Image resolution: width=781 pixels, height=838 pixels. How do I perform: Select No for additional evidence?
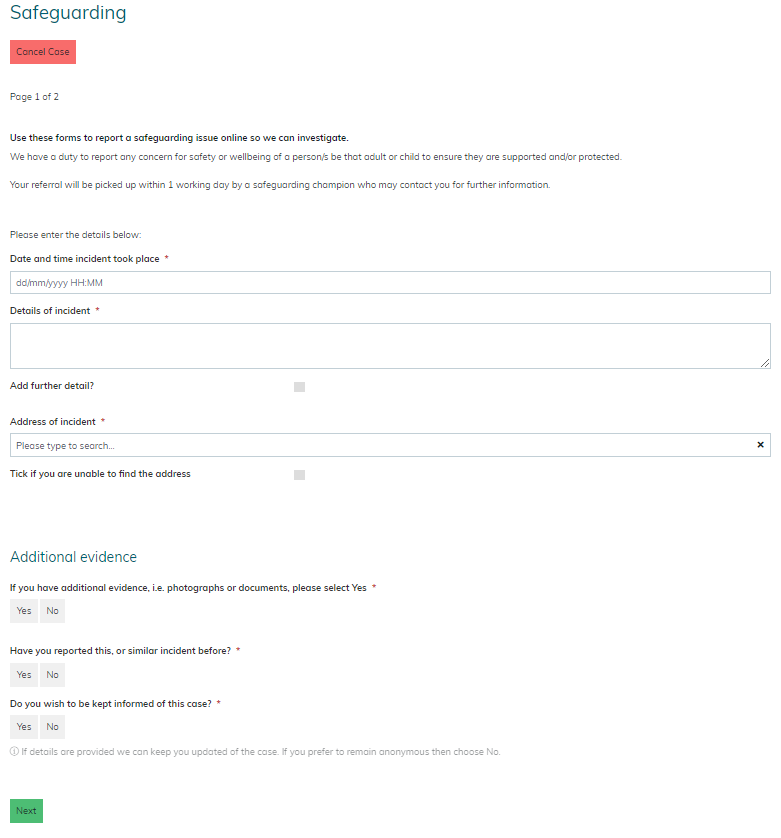point(52,611)
